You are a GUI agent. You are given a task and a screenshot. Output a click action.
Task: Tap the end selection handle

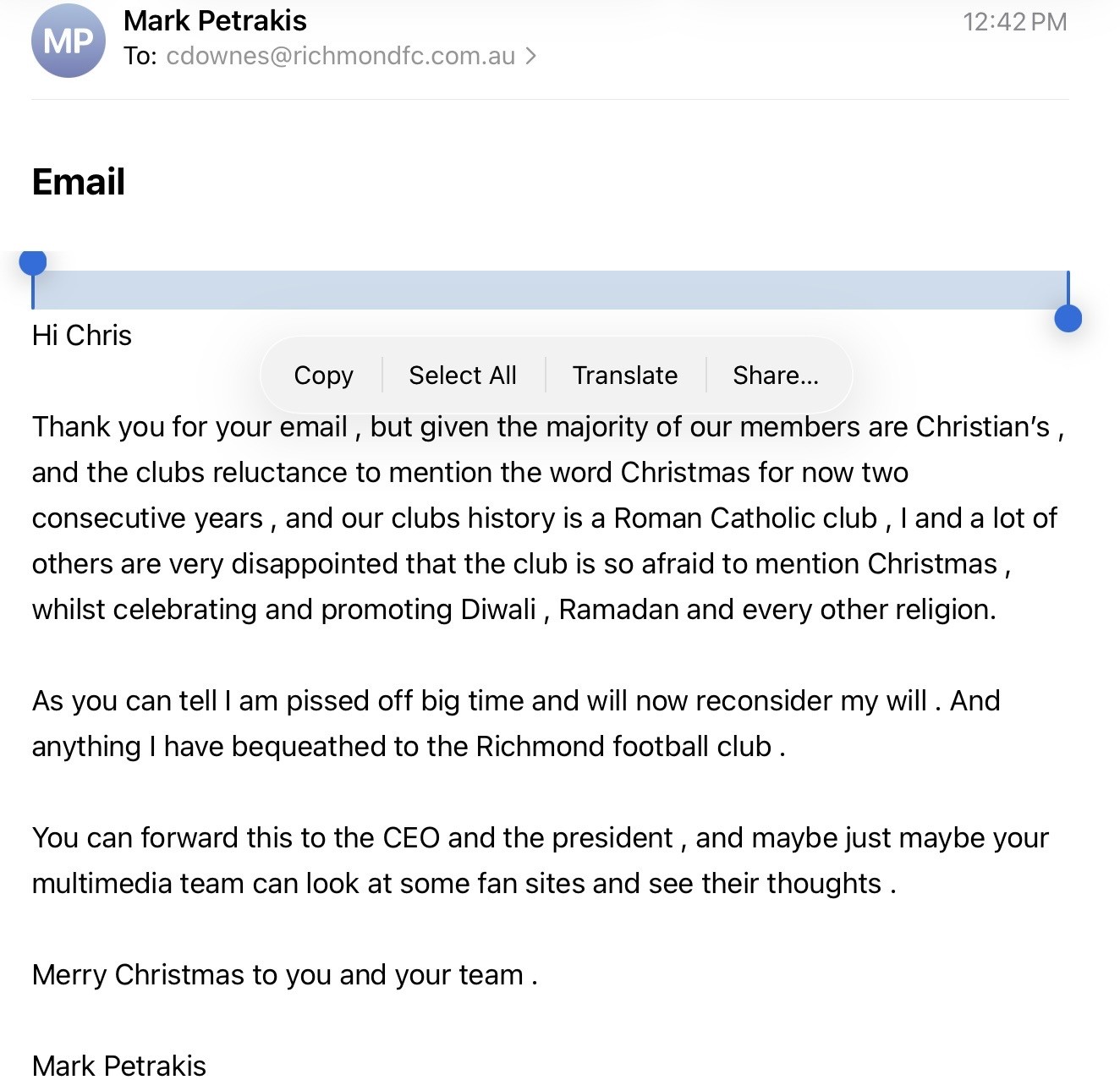1068,318
